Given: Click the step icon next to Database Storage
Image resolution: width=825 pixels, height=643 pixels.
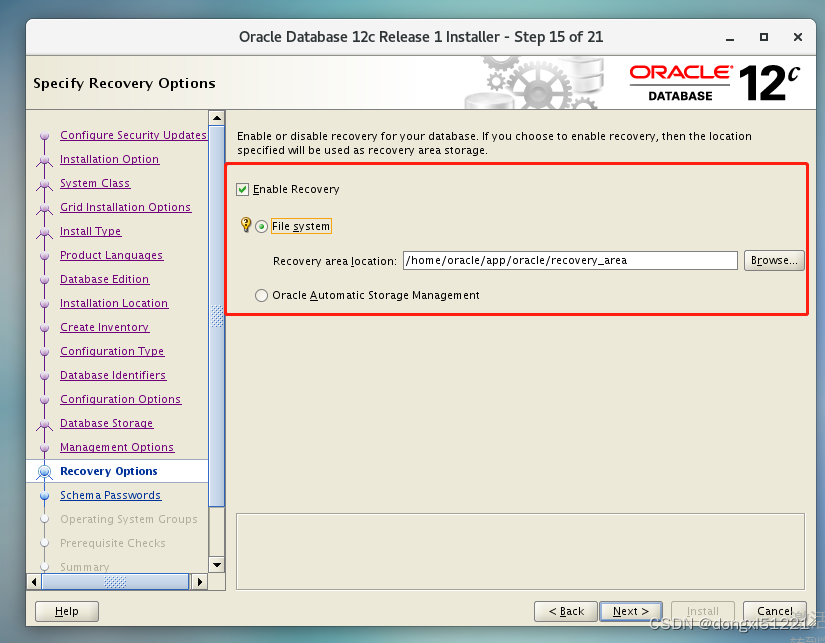Looking at the screenshot, I should (44, 423).
